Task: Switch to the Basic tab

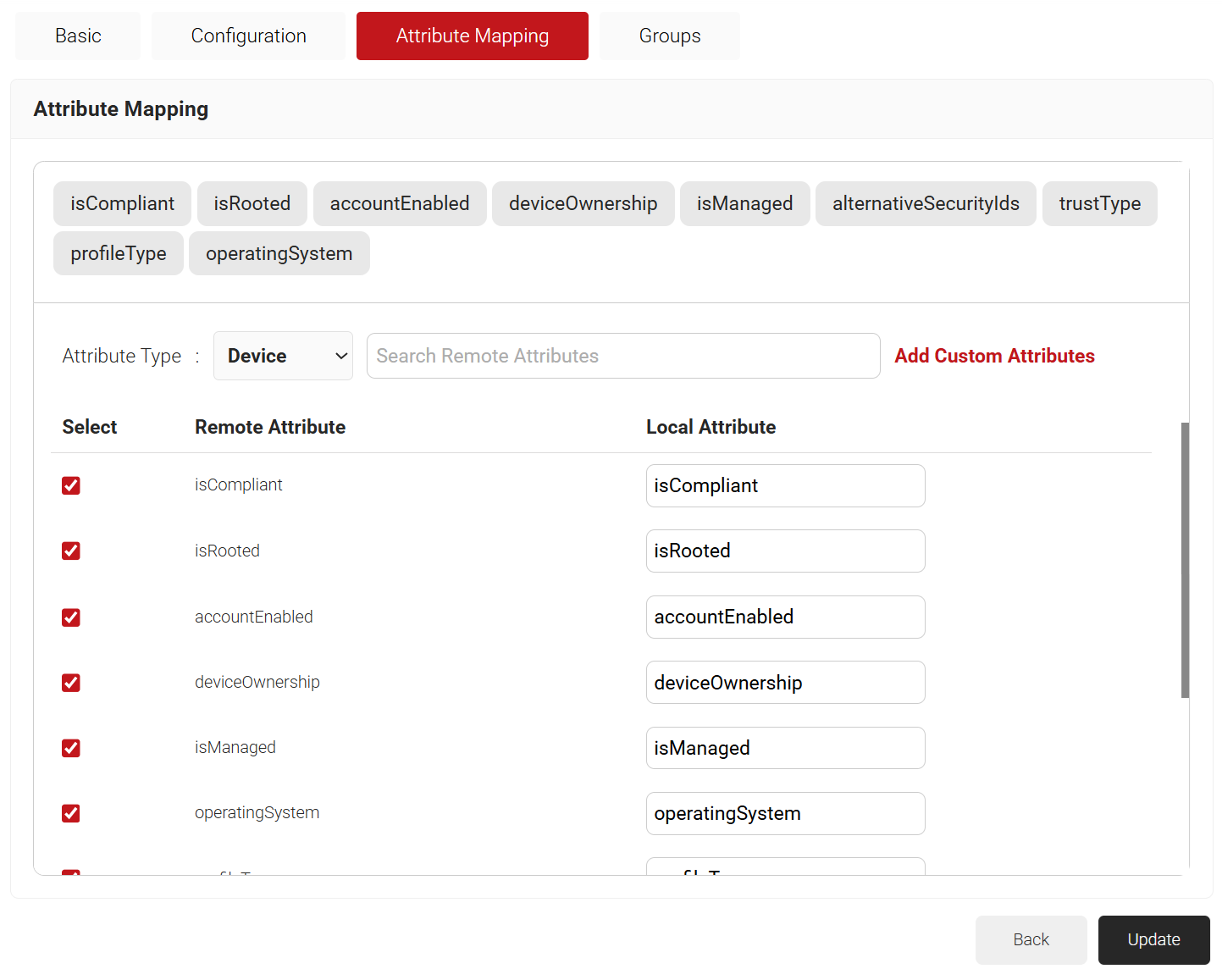Action: click(78, 36)
